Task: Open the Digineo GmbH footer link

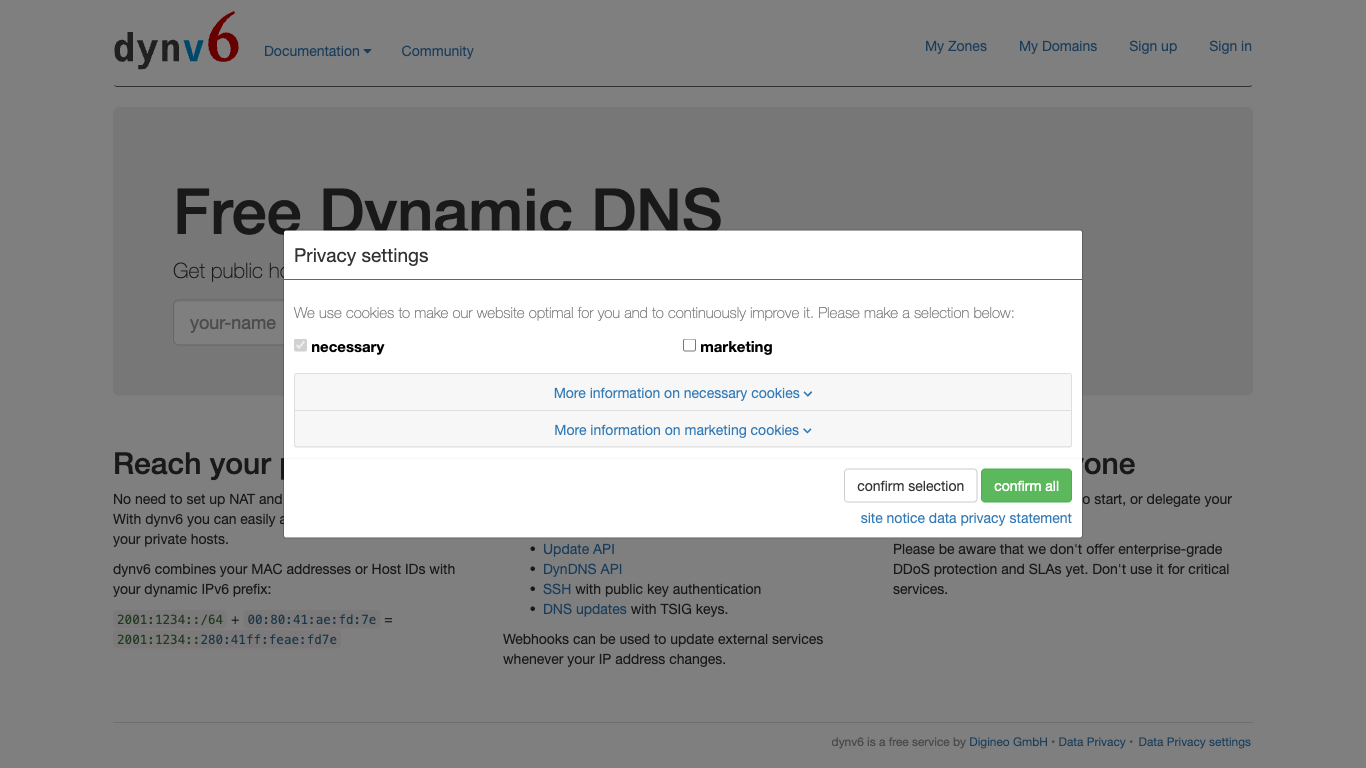Action: pos(1008,742)
